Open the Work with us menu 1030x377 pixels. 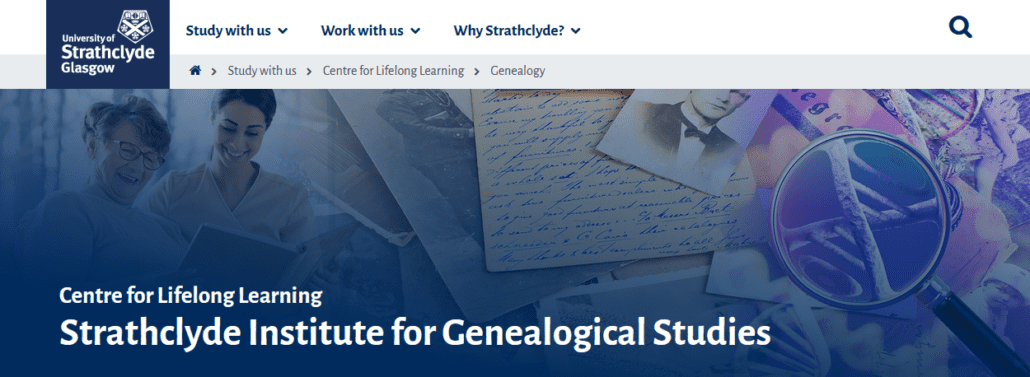tap(370, 30)
